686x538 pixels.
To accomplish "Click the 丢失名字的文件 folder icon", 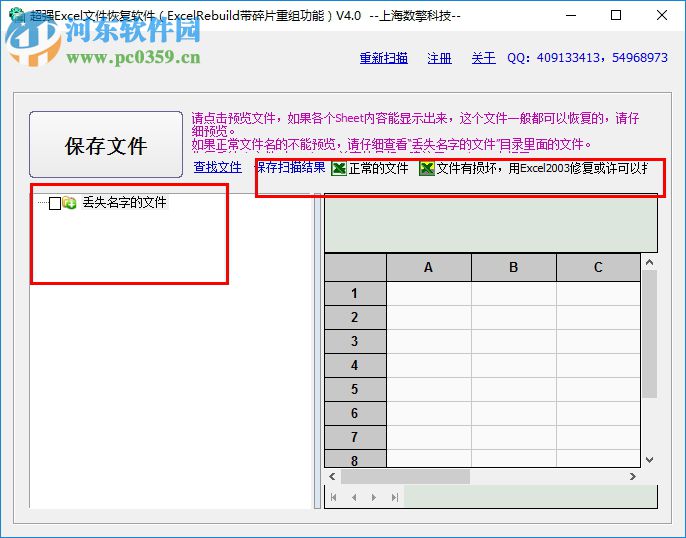I will (x=69, y=203).
